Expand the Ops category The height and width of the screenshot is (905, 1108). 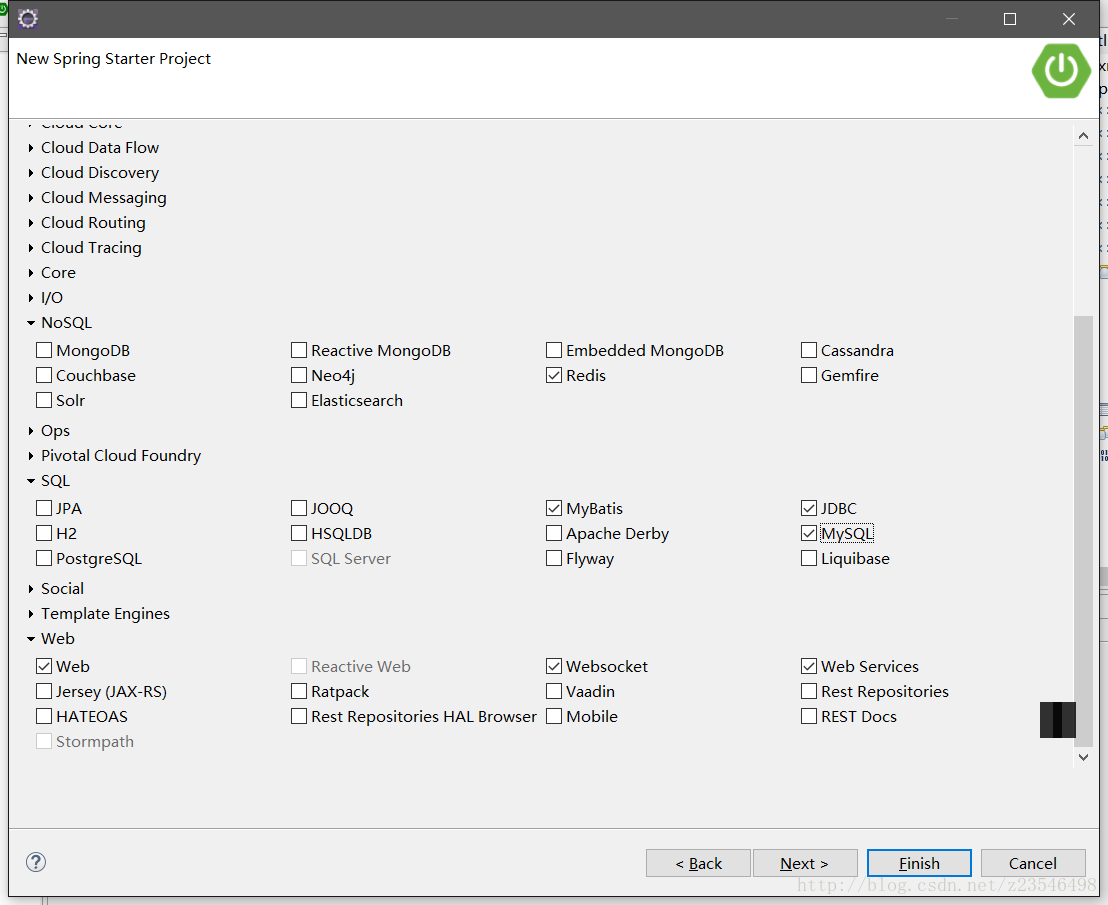[31, 431]
